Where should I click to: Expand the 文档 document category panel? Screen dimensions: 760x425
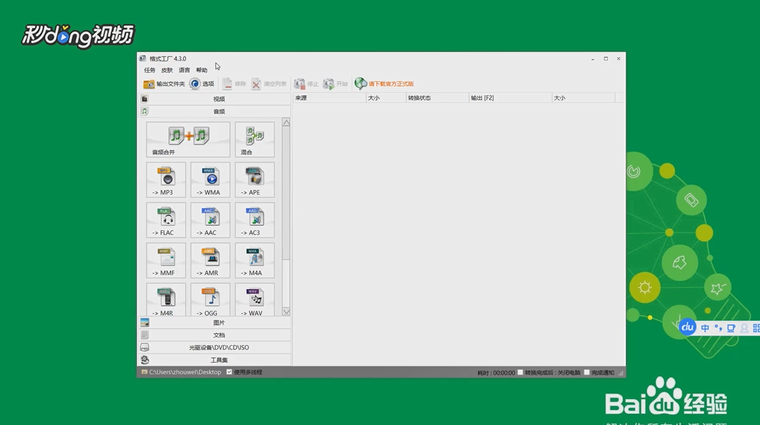click(x=215, y=335)
